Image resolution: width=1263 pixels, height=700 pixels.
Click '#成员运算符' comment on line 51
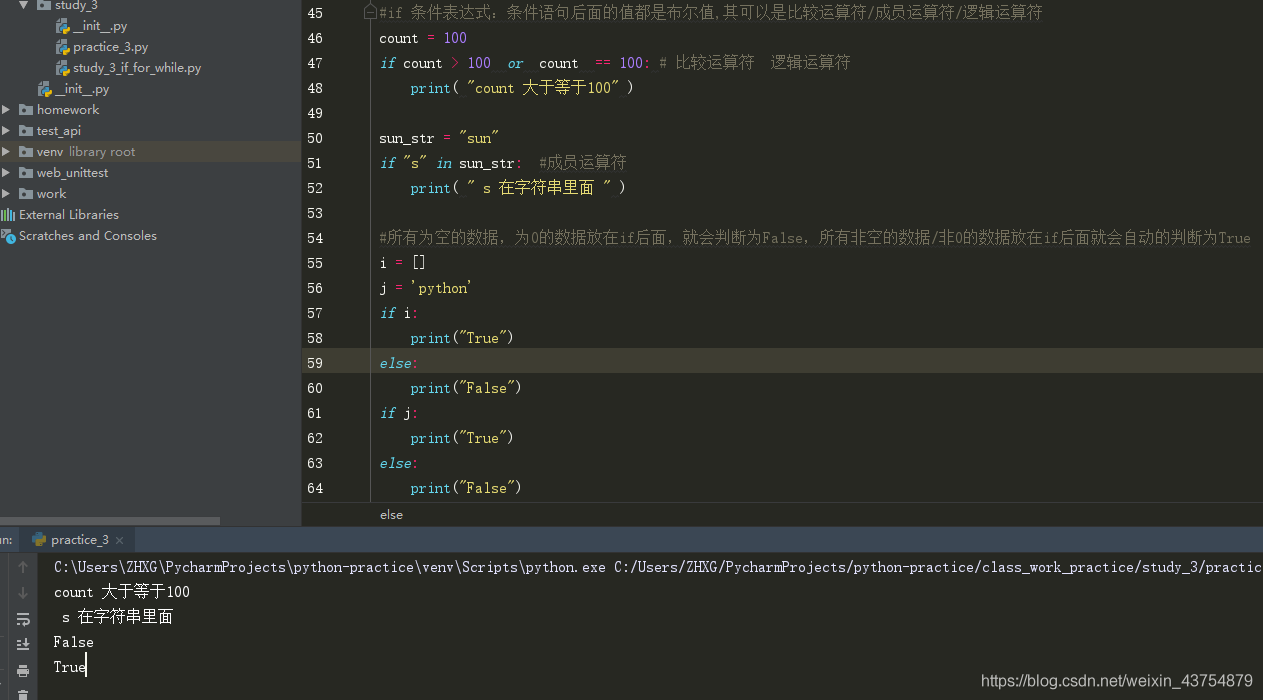(x=583, y=163)
